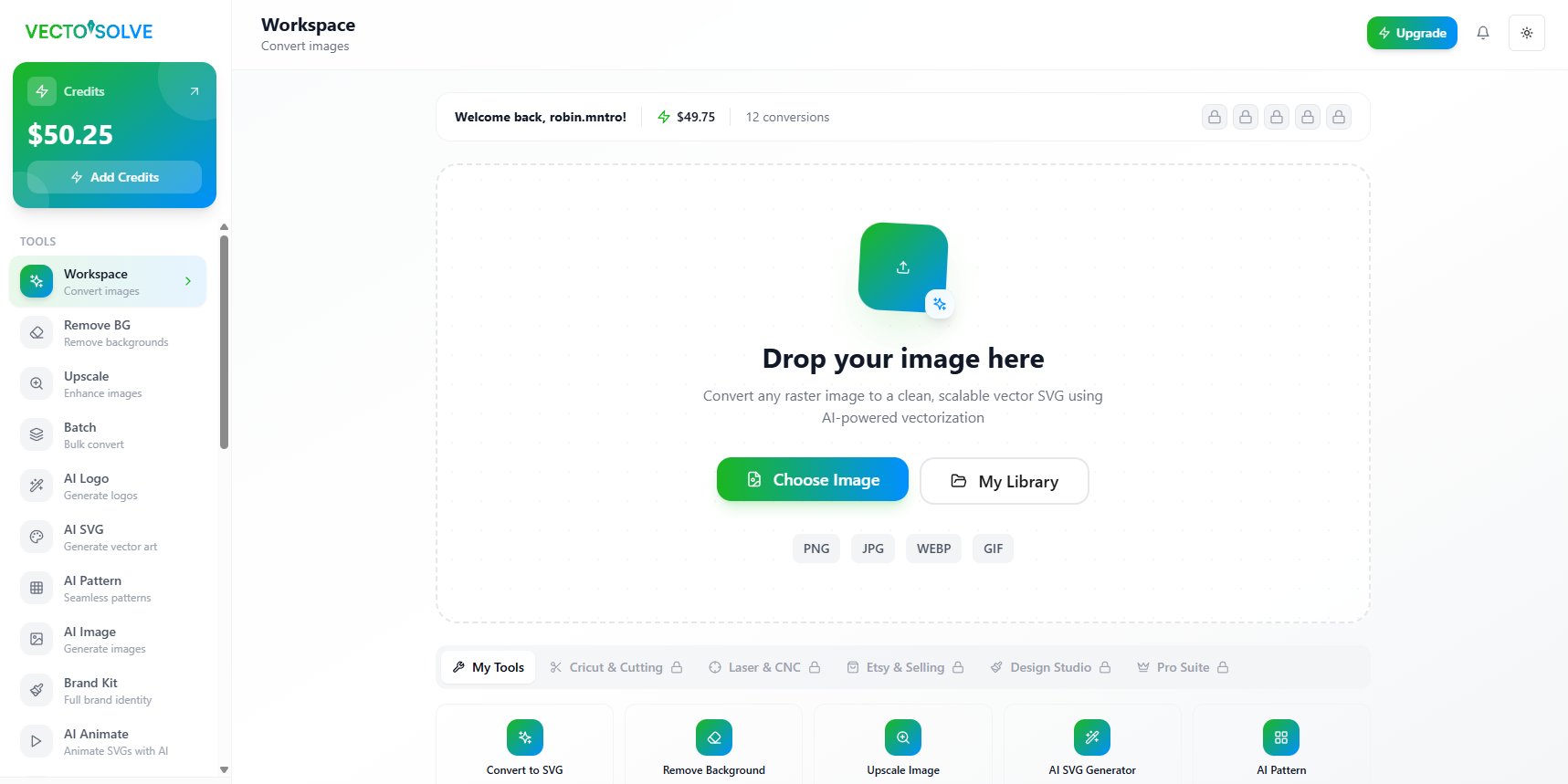
Task: Switch to Design Studio tab
Action: point(1051,667)
